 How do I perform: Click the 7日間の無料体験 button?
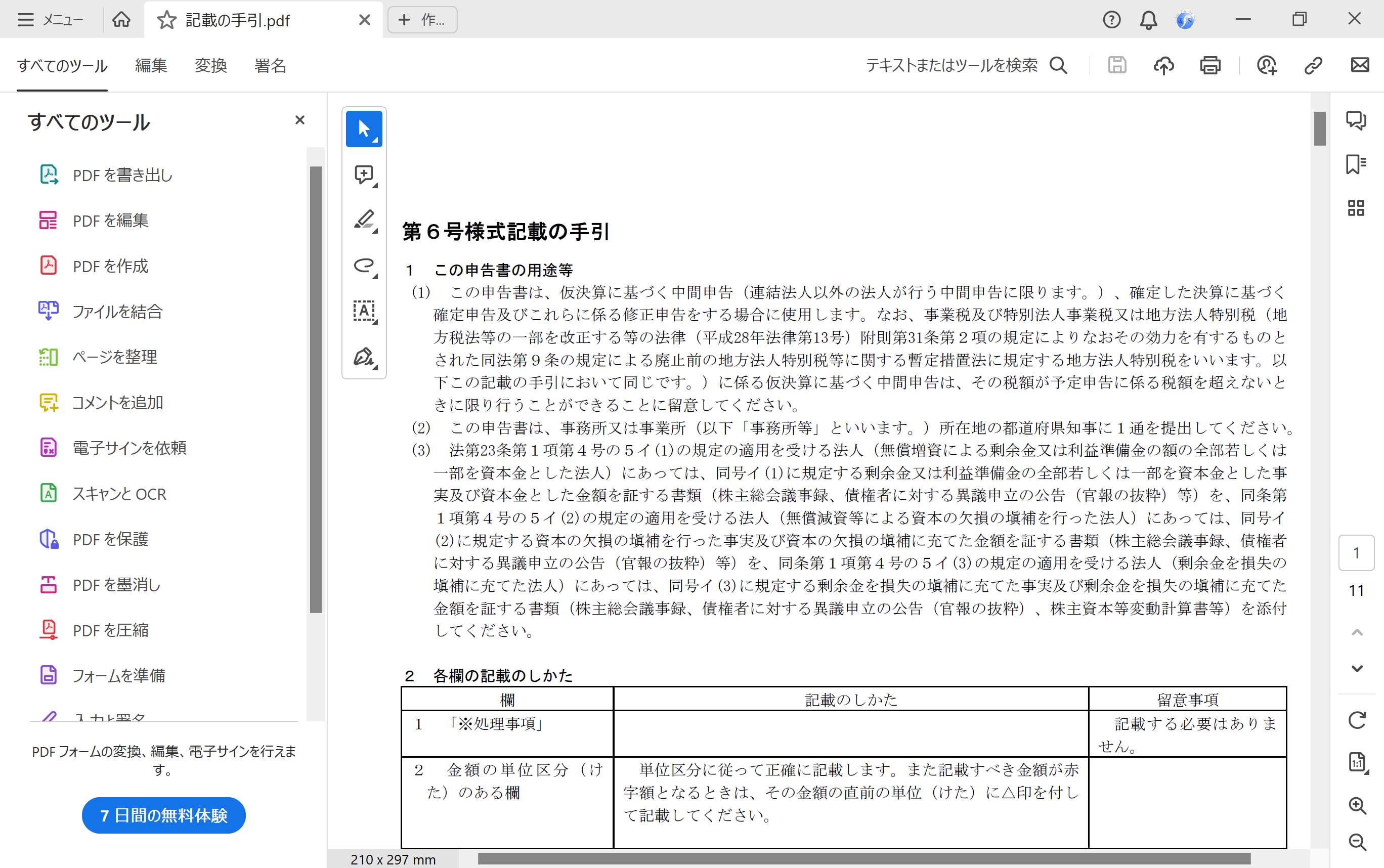click(x=163, y=815)
